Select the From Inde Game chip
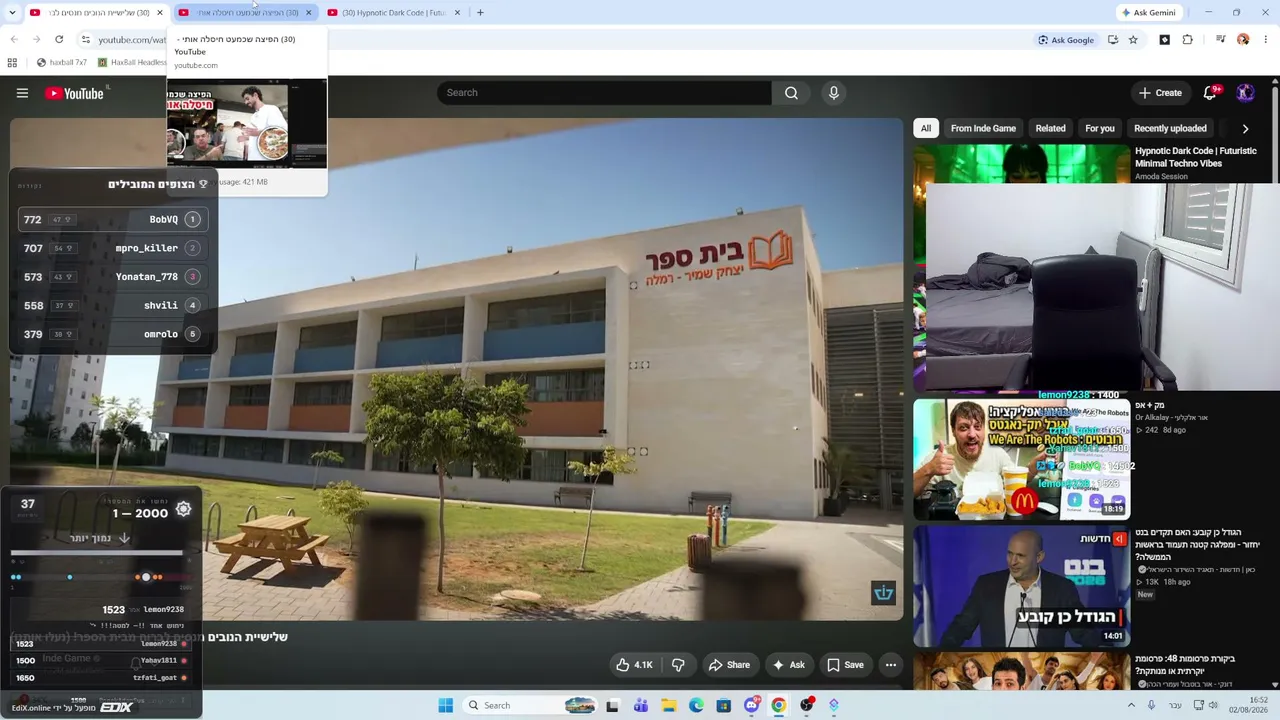The height and width of the screenshot is (720, 1280). pyautogui.click(x=983, y=128)
